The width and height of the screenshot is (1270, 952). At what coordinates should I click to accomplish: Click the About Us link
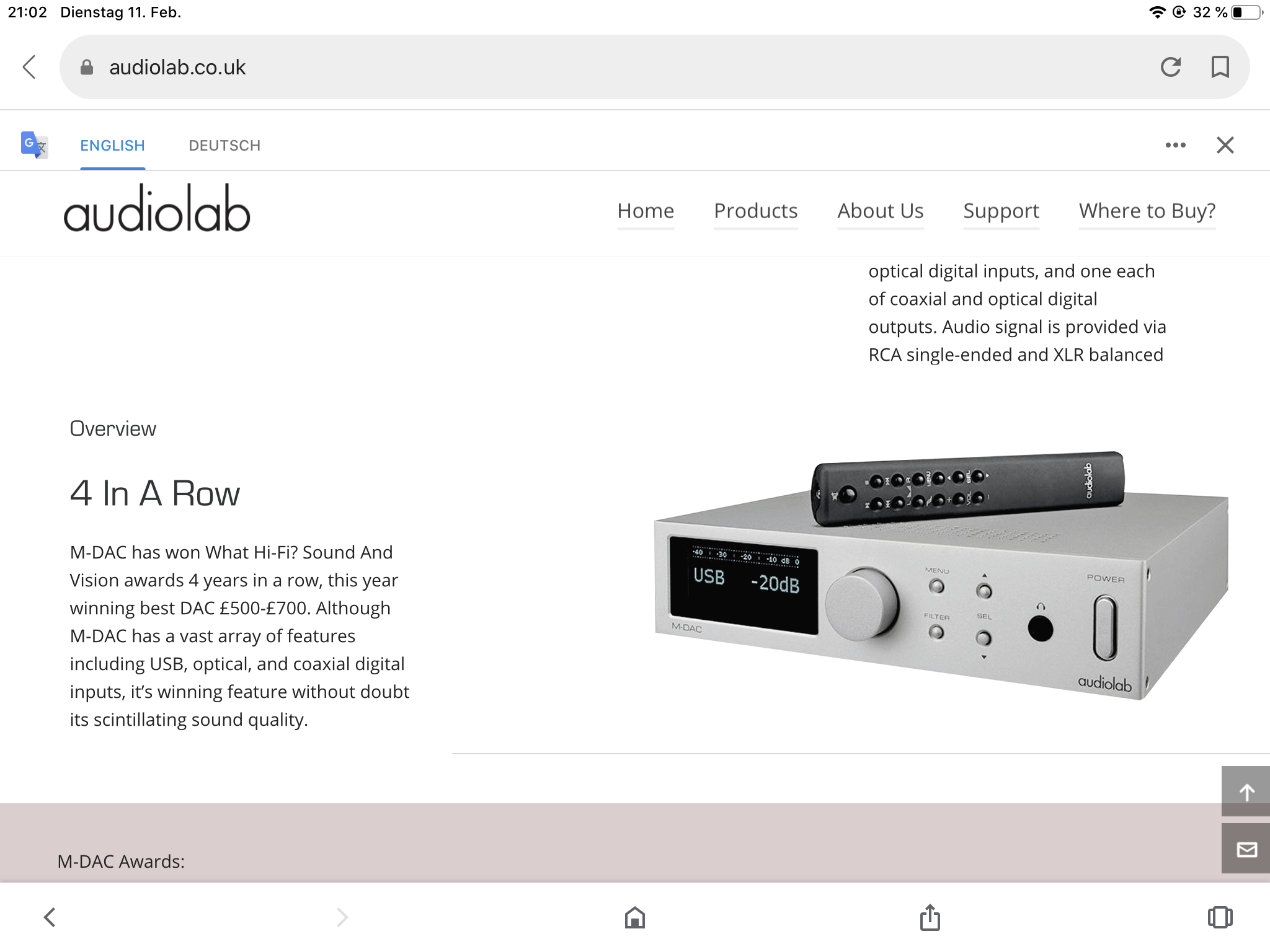[881, 211]
